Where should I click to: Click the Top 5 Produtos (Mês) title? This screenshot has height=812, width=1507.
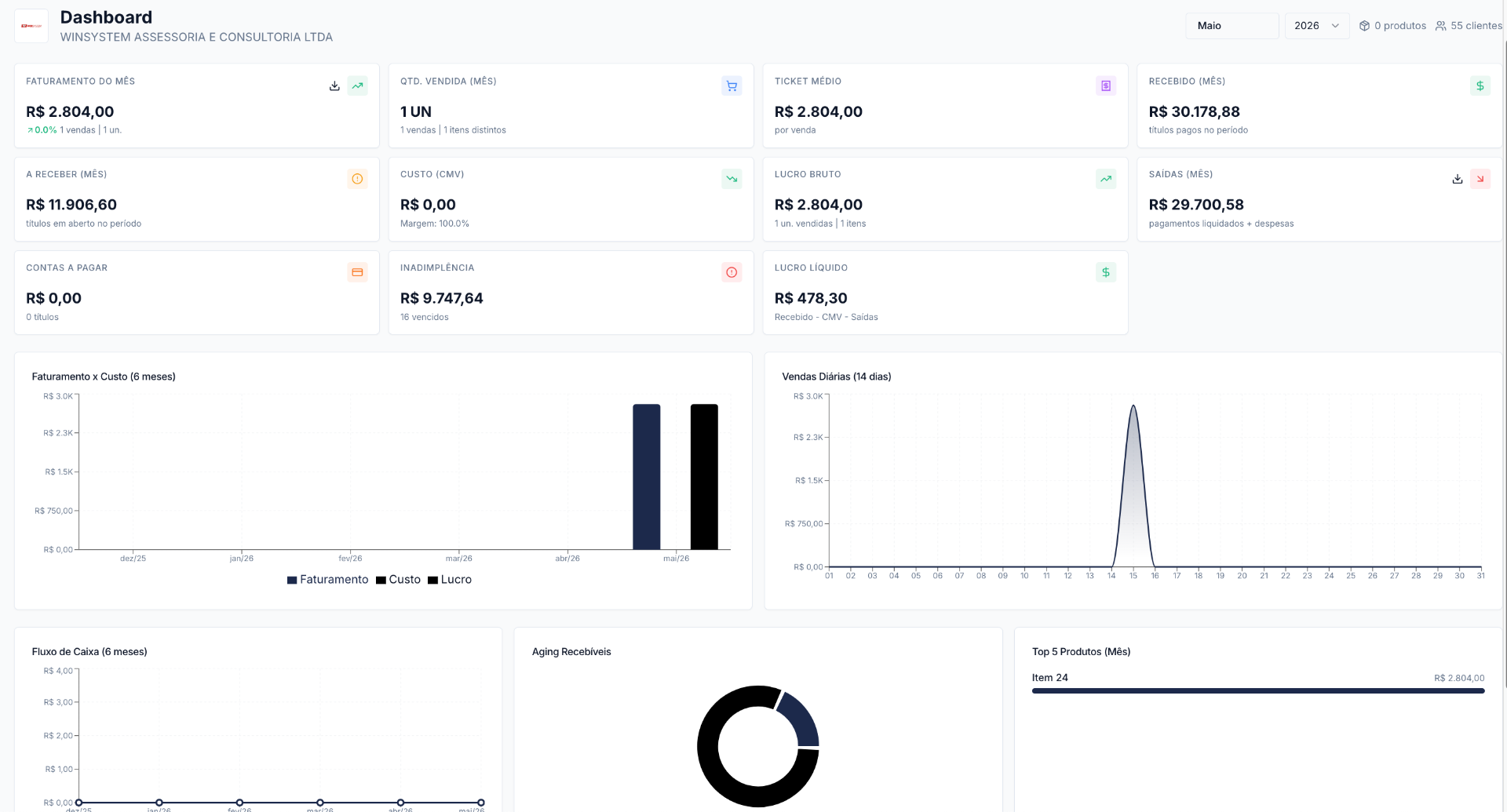(1082, 652)
